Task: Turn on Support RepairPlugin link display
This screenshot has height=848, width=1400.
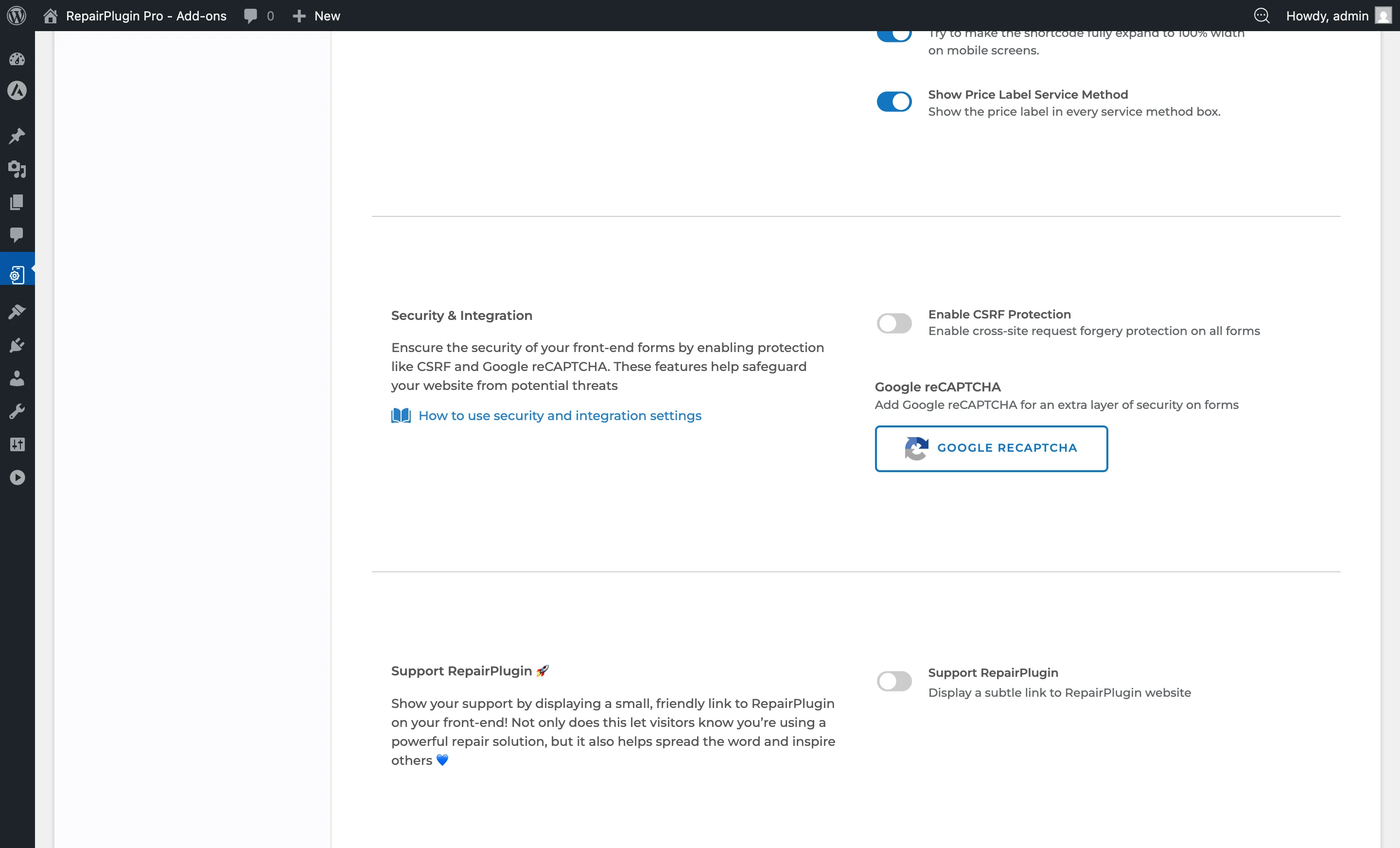Action: pyautogui.click(x=894, y=682)
